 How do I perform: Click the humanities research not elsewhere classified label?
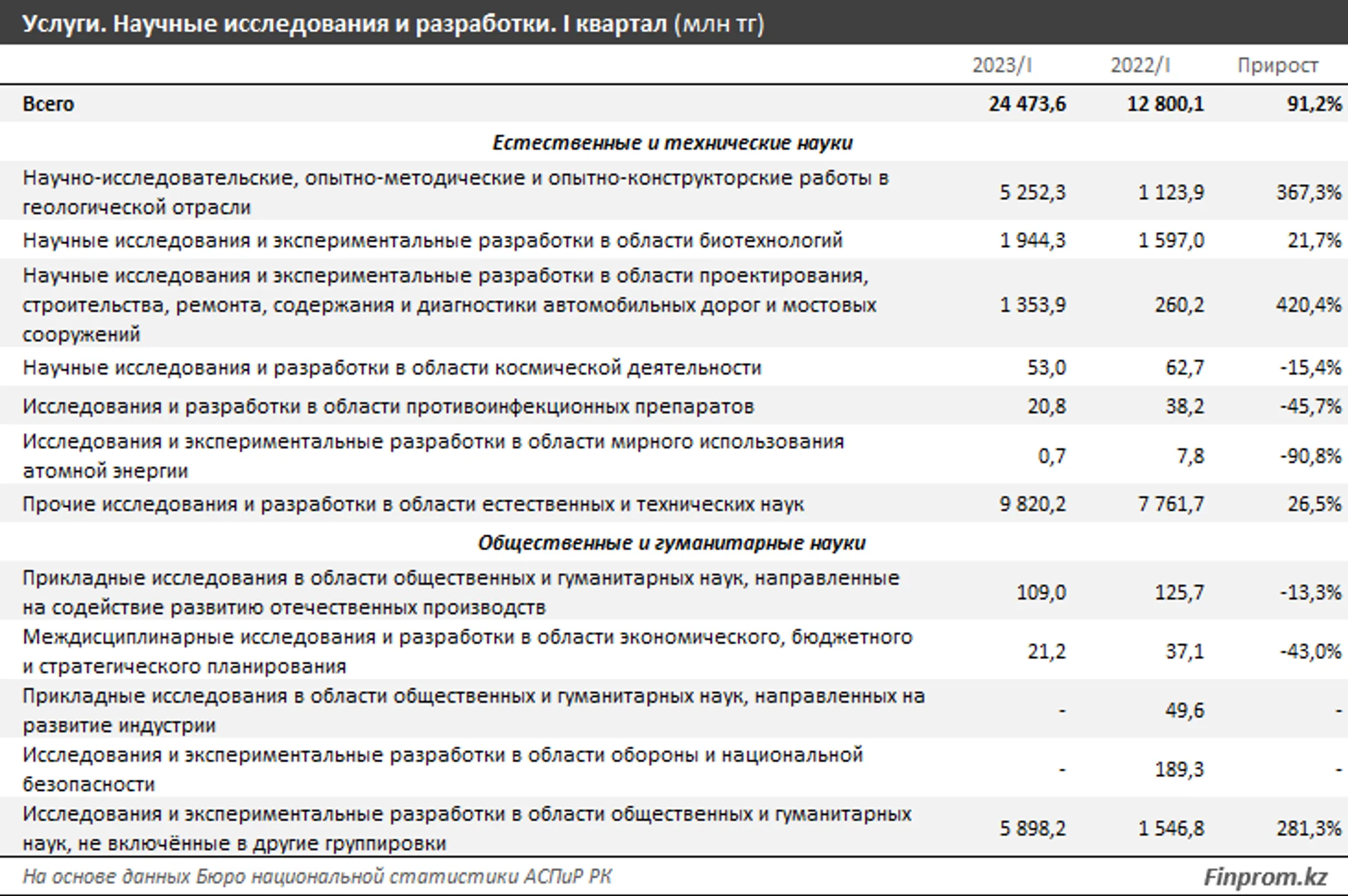(x=467, y=829)
